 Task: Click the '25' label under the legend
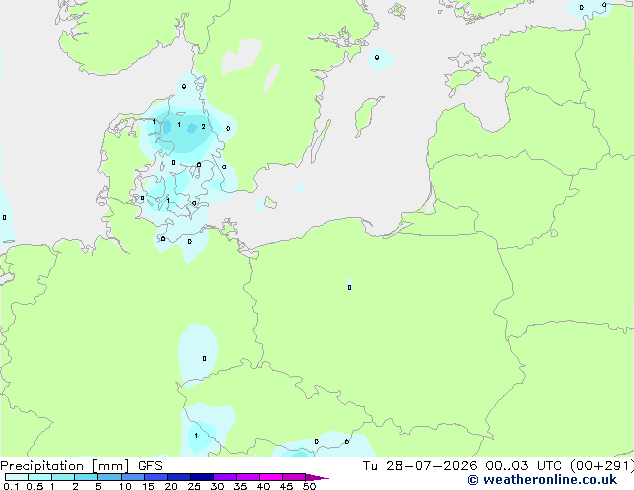point(194,486)
